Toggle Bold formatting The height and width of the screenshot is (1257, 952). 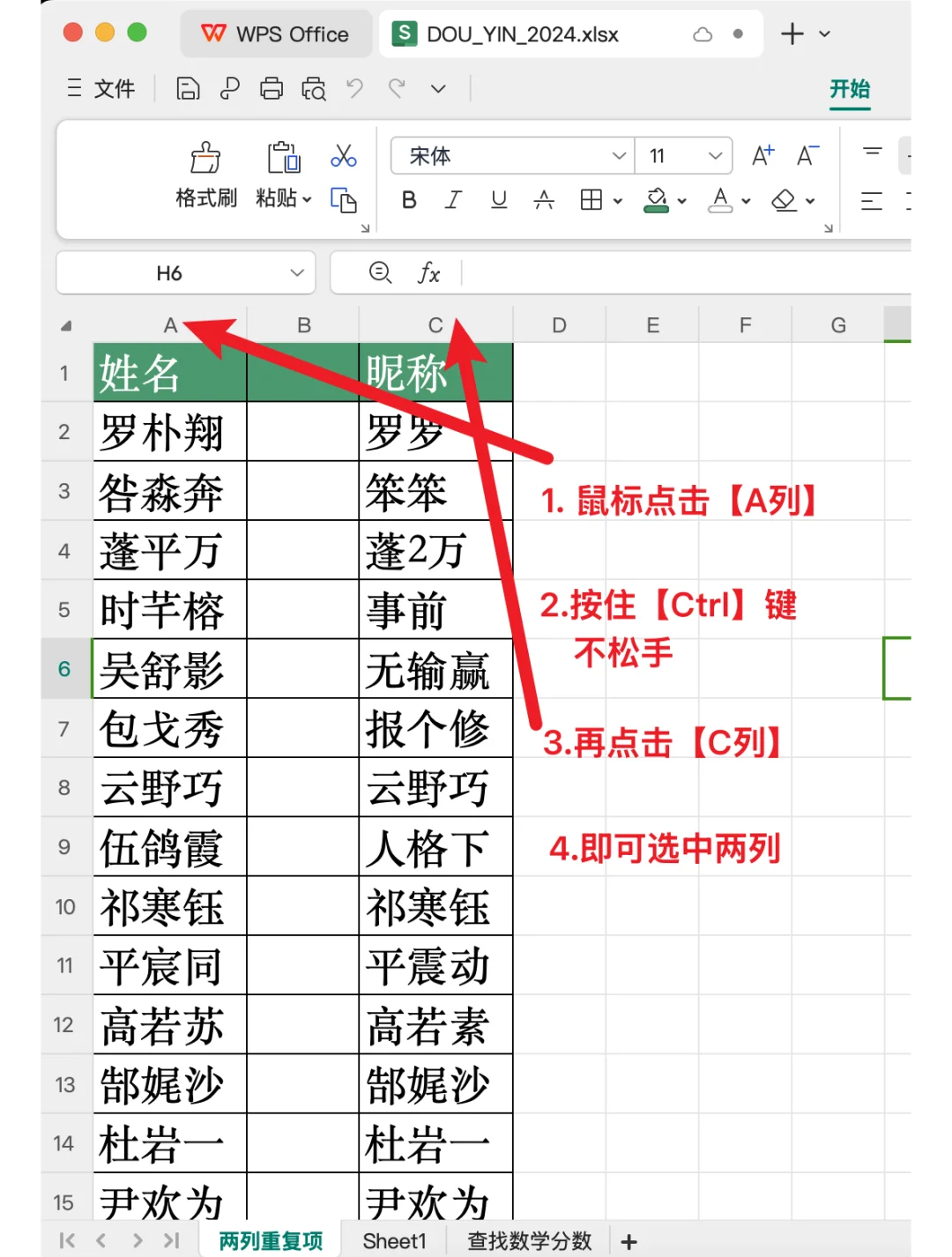coord(409,200)
